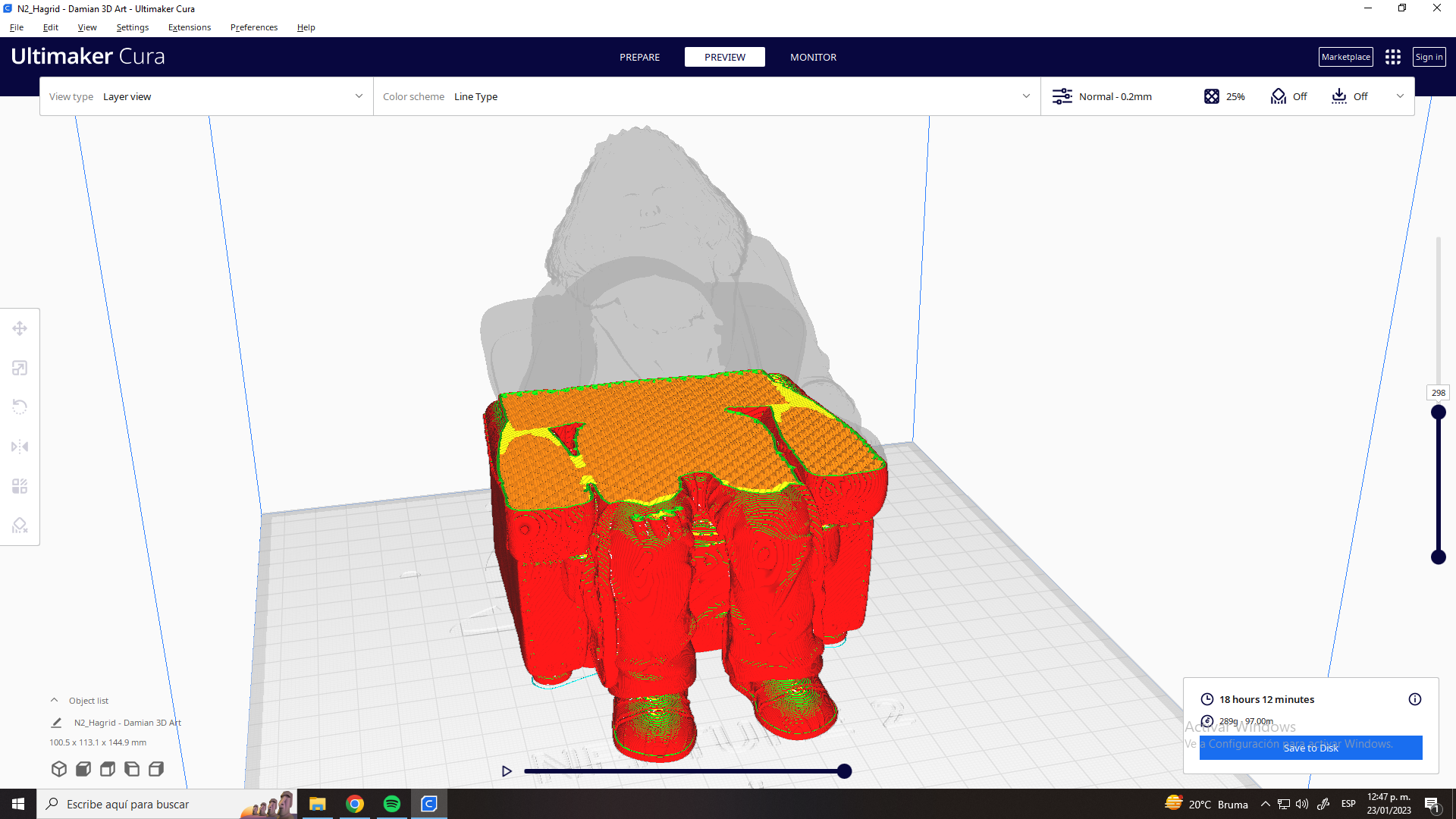The image size is (1456, 819).
Task: Open the Marketplace
Action: (x=1345, y=57)
